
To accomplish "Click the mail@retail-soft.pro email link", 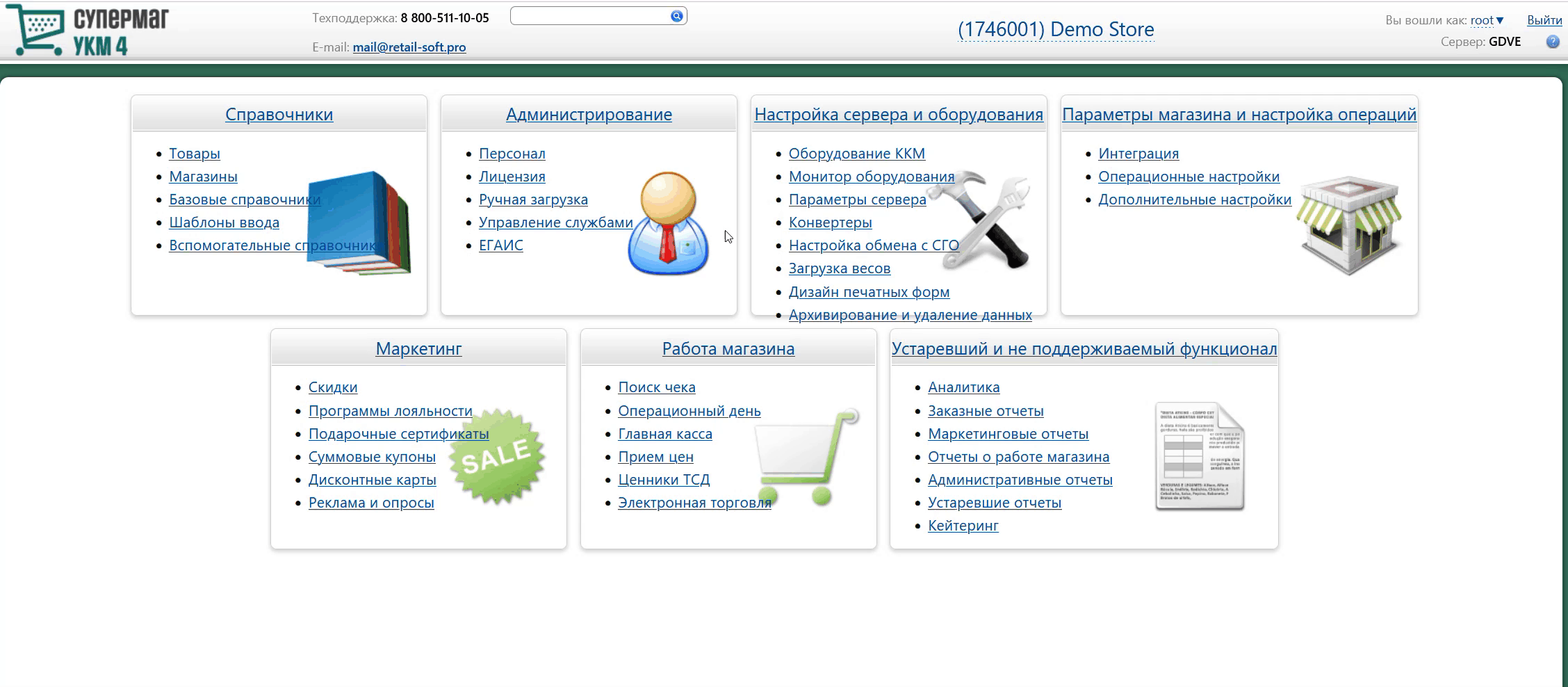I will (x=409, y=47).
